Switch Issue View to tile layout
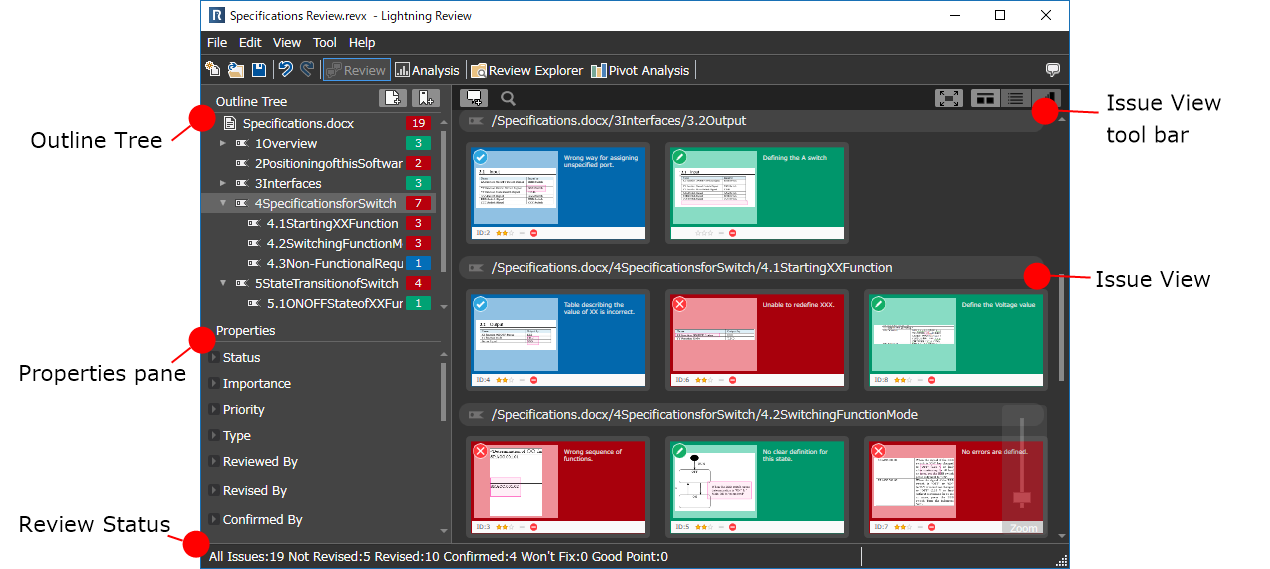 pos(985,98)
